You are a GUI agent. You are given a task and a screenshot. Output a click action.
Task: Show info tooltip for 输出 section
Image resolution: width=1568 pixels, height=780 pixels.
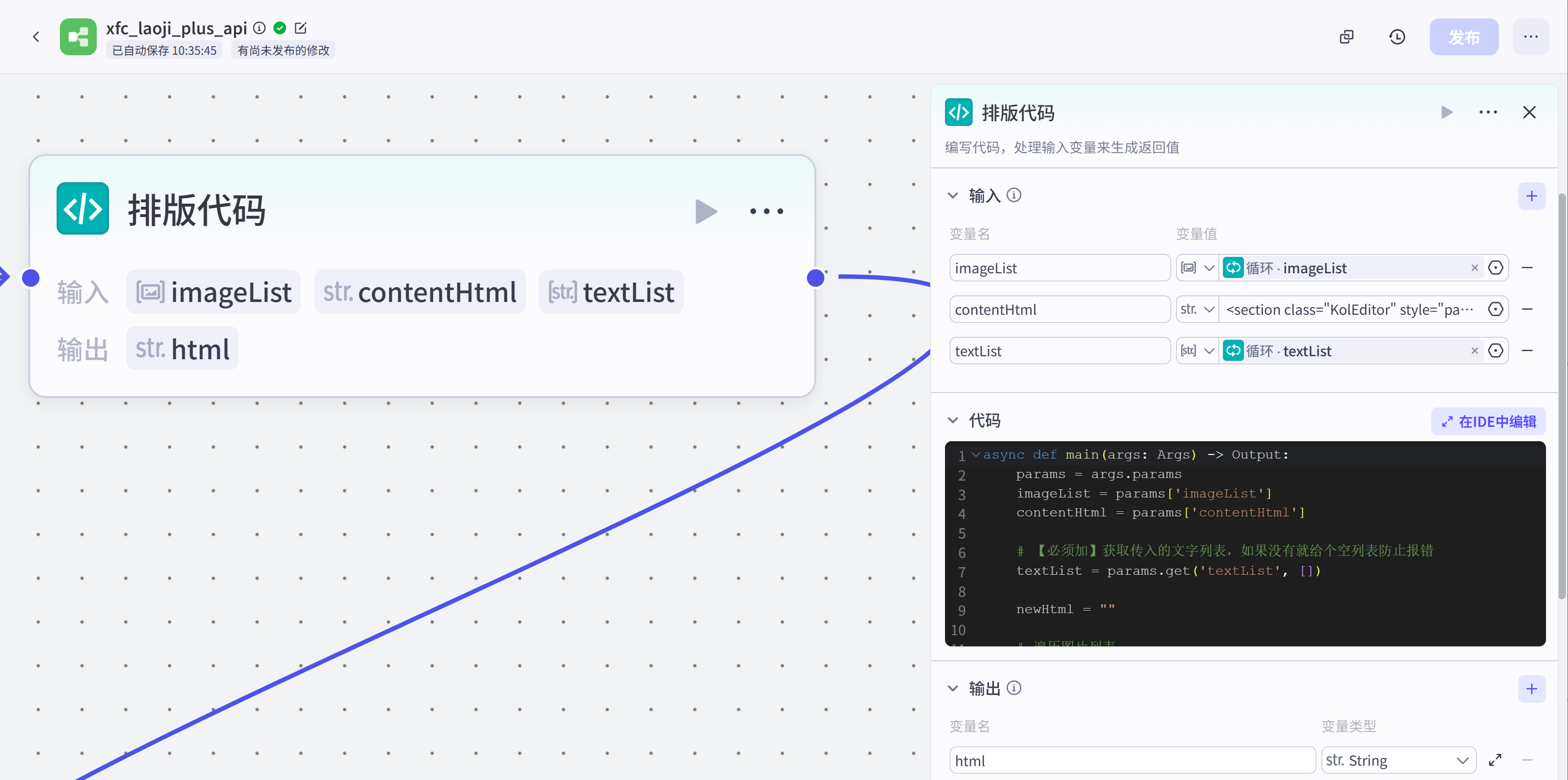click(x=1014, y=687)
